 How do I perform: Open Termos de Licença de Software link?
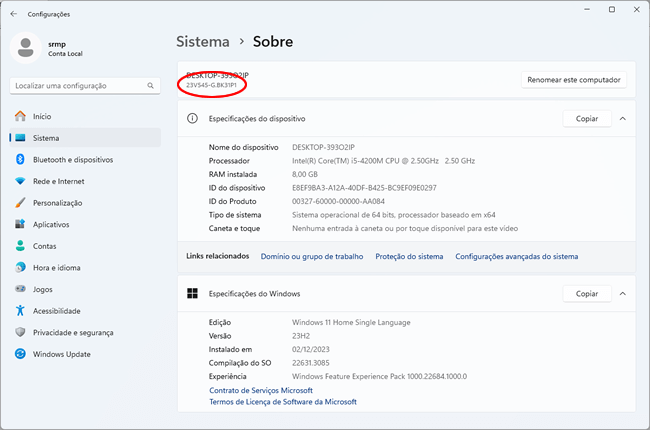click(x=283, y=402)
